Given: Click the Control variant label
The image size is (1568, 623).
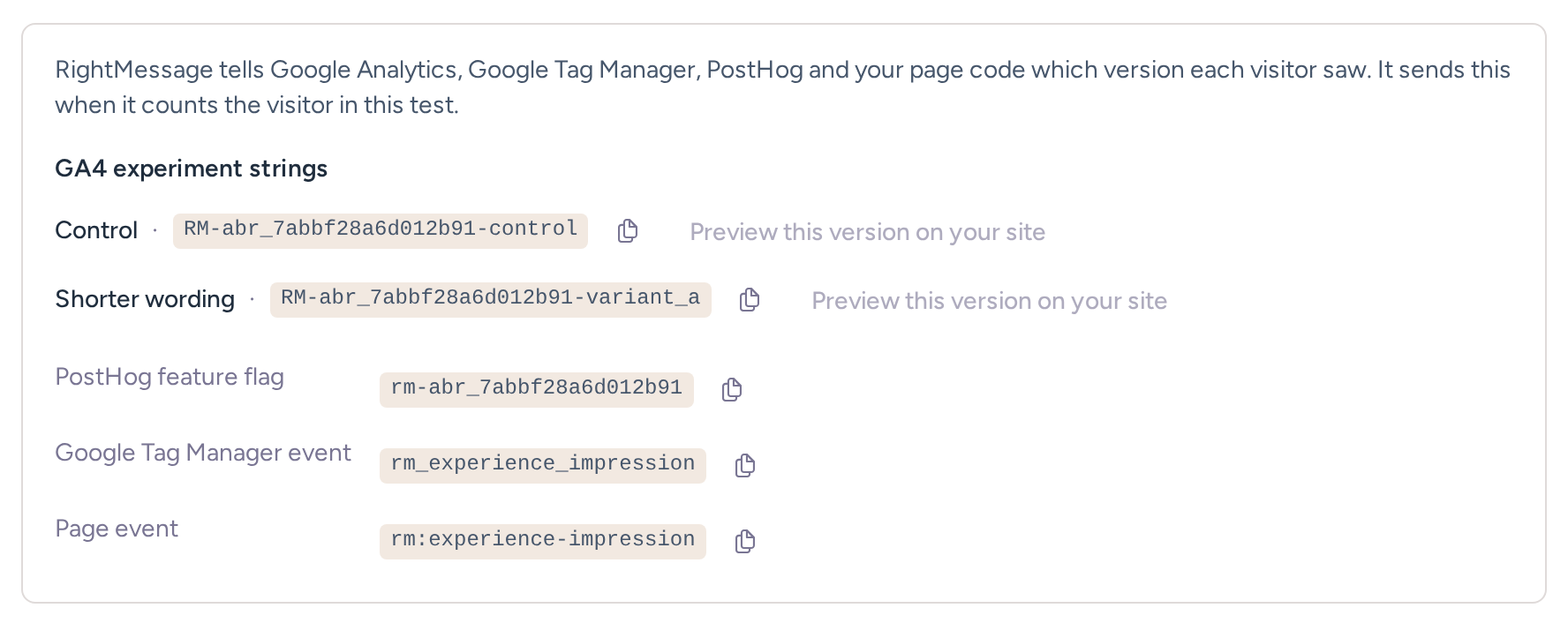Looking at the screenshot, I should coord(96,230).
